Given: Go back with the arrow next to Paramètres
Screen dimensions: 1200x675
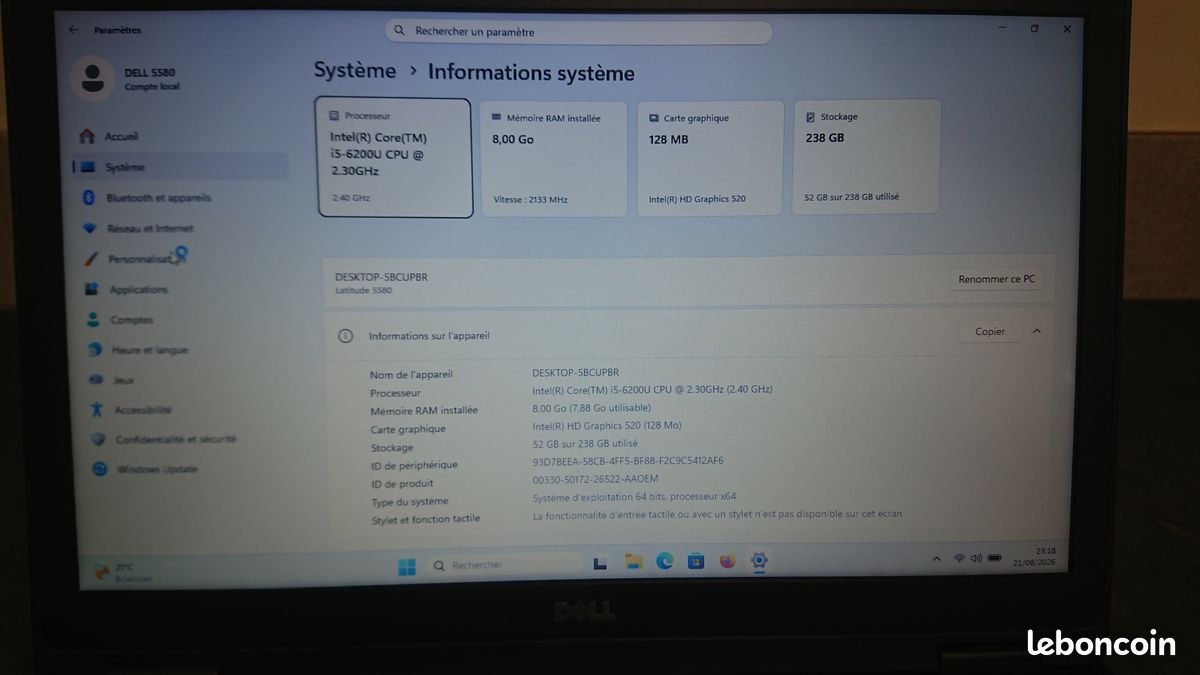Looking at the screenshot, I should coord(73,29).
